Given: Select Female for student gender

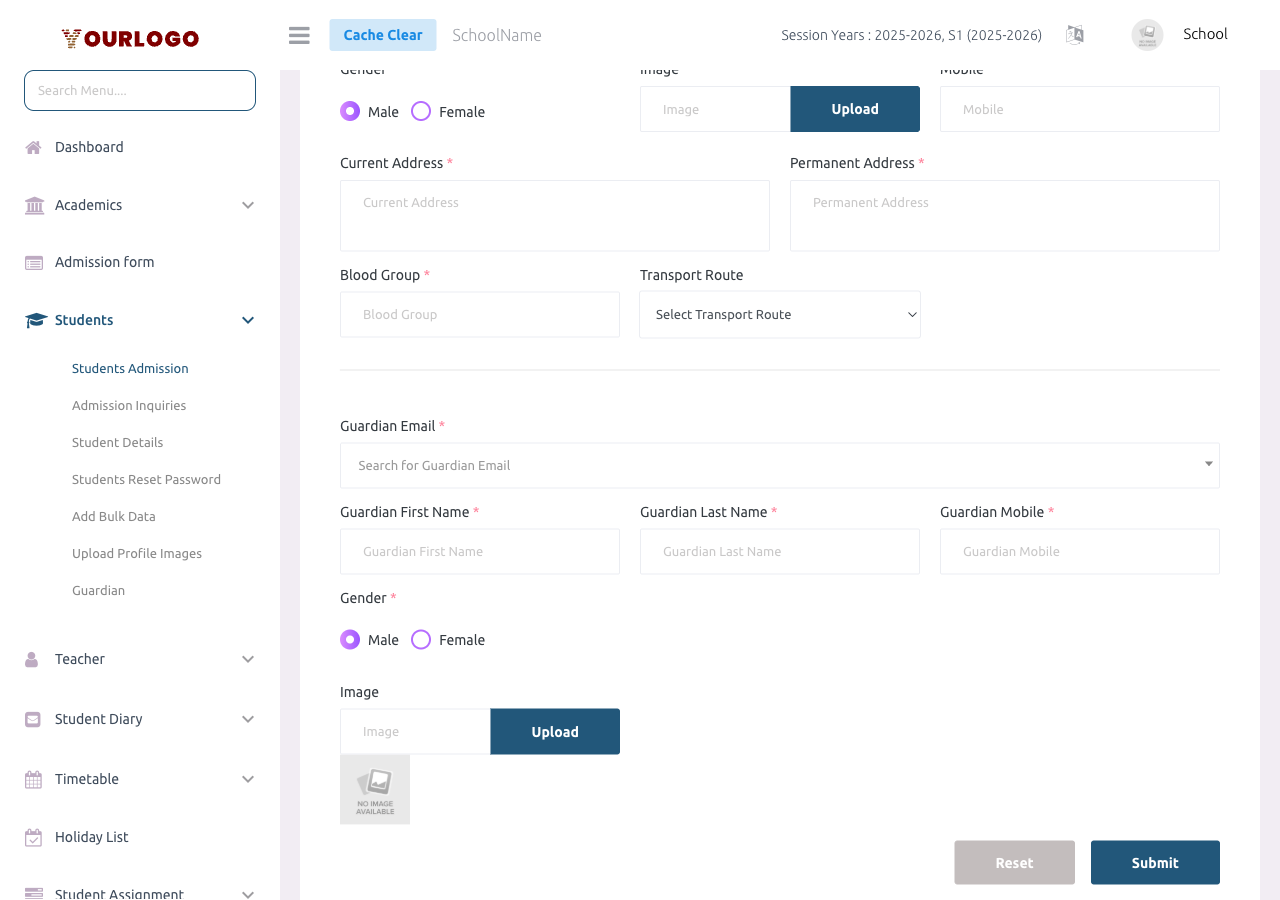Looking at the screenshot, I should [421, 111].
